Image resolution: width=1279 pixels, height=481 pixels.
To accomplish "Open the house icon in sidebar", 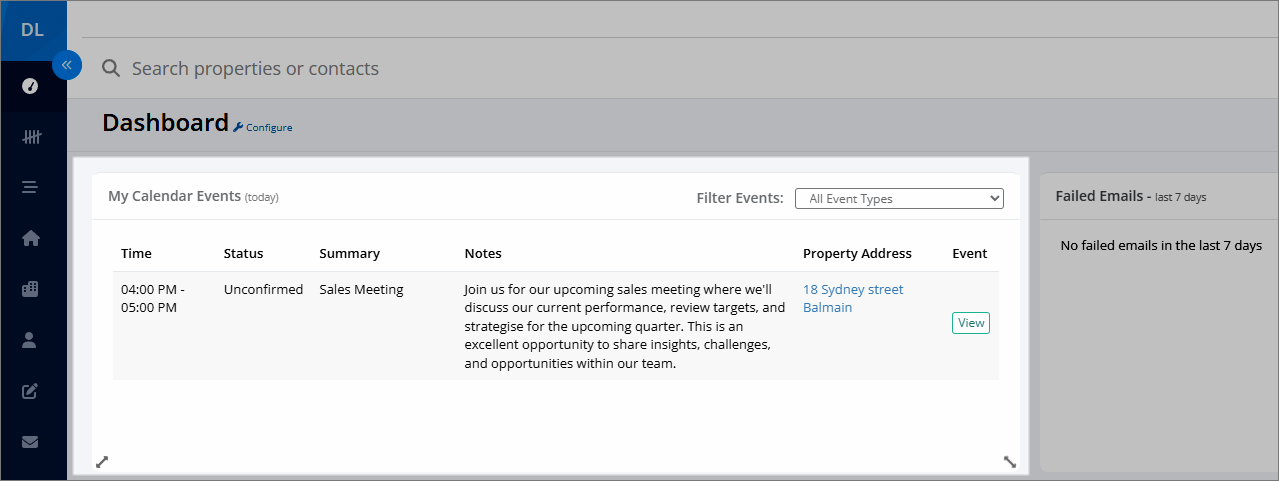I will point(30,238).
